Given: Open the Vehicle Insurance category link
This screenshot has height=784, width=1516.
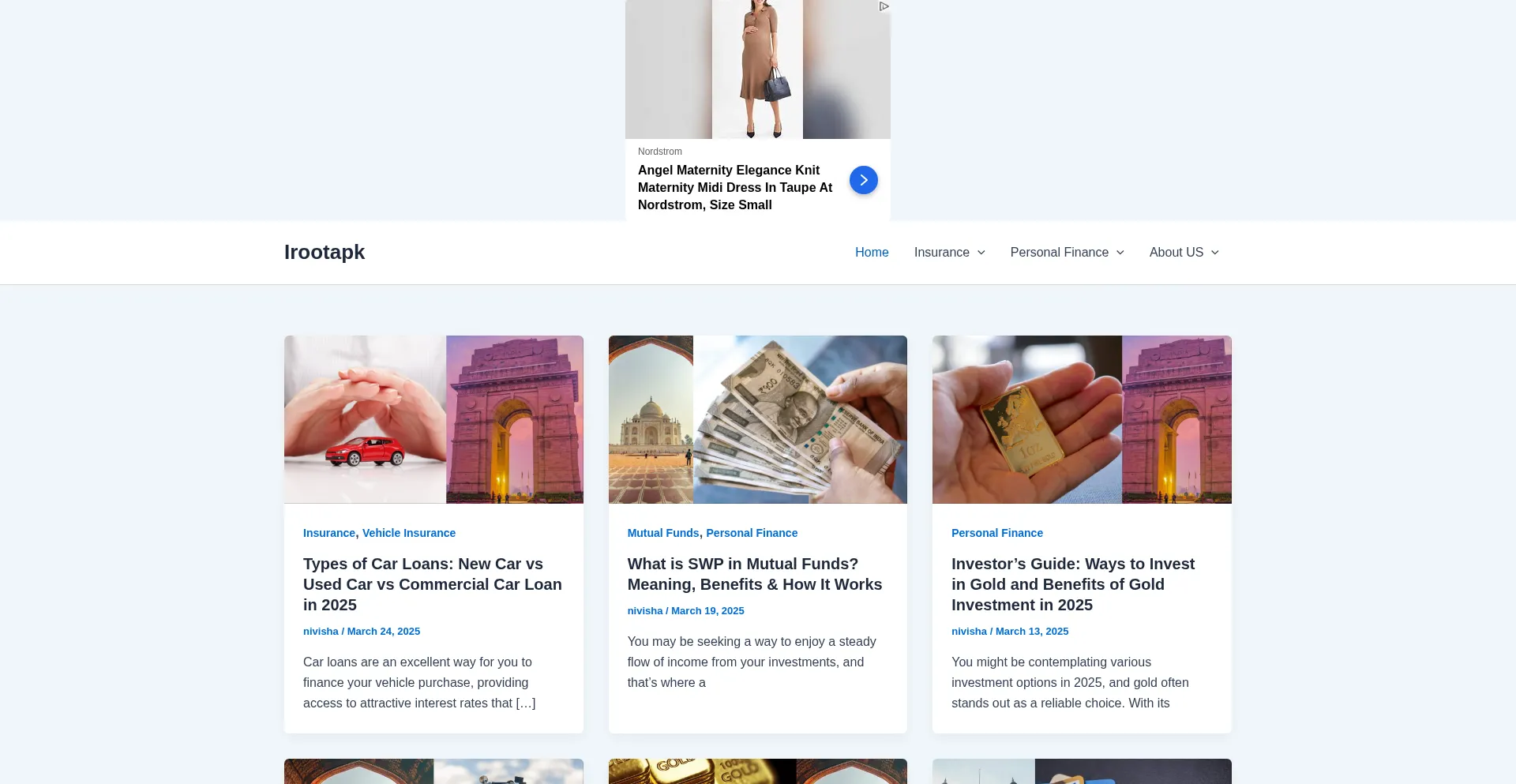Looking at the screenshot, I should pyautogui.click(x=409, y=533).
